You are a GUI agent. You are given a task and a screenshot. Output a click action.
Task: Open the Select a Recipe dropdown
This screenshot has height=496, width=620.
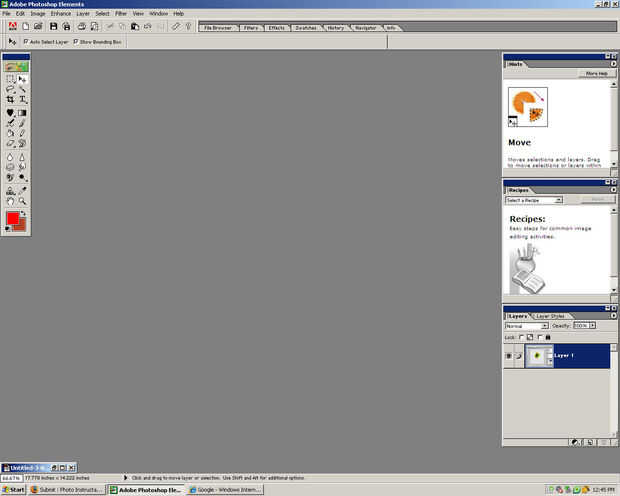(x=534, y=200)
